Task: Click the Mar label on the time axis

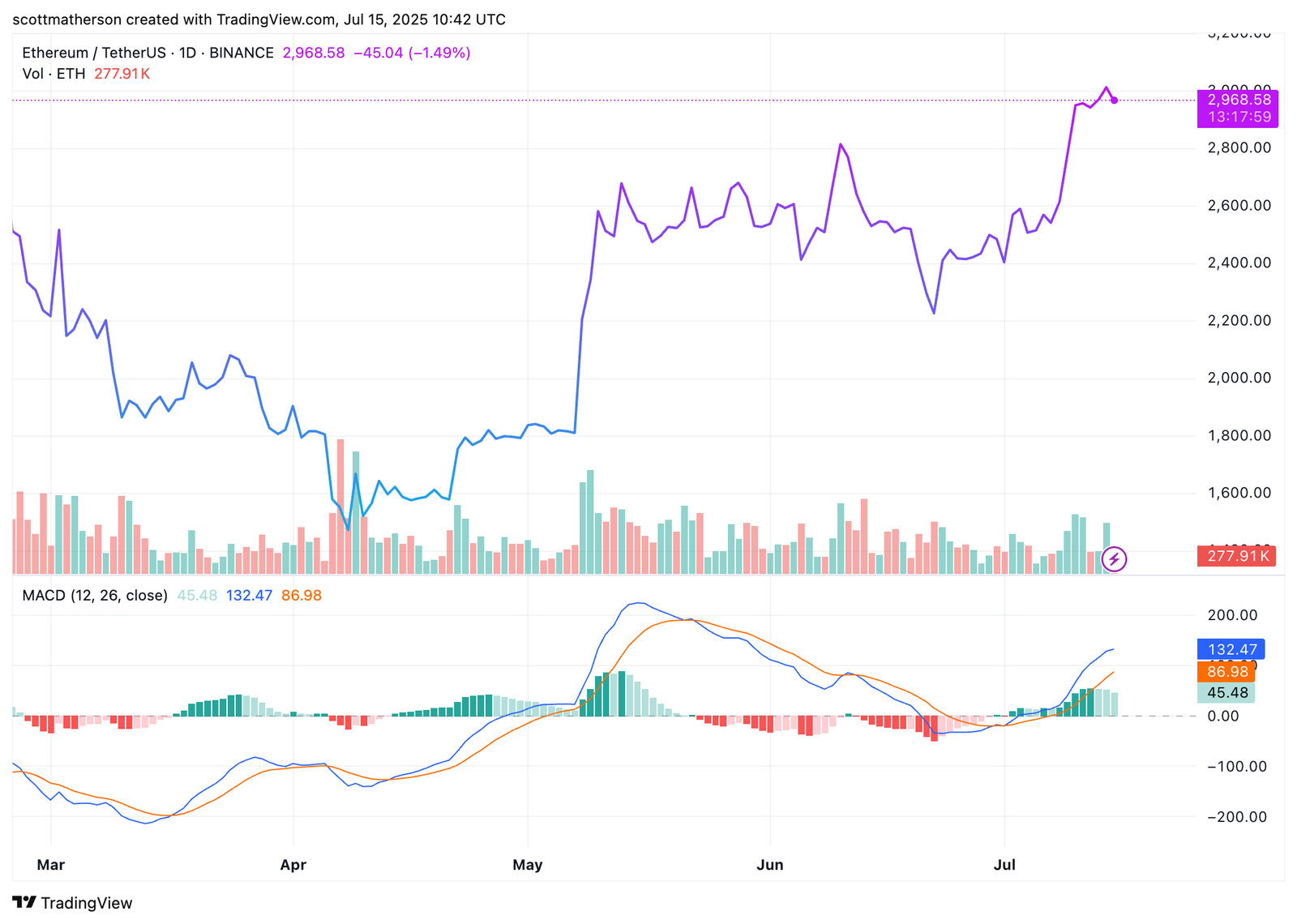Action: [51, 865]
